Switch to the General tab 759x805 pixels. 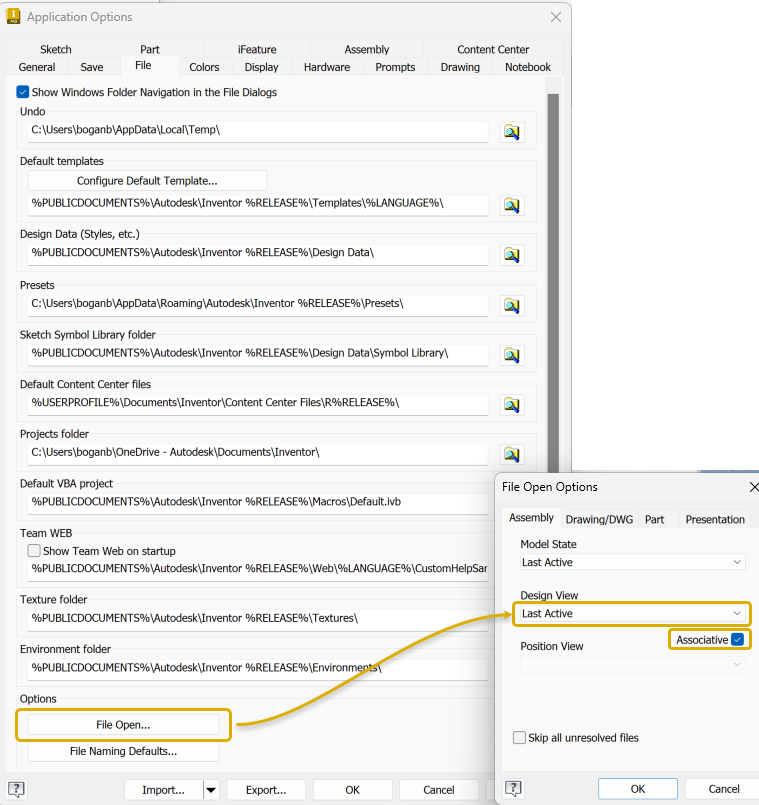(x=37, y=67)
